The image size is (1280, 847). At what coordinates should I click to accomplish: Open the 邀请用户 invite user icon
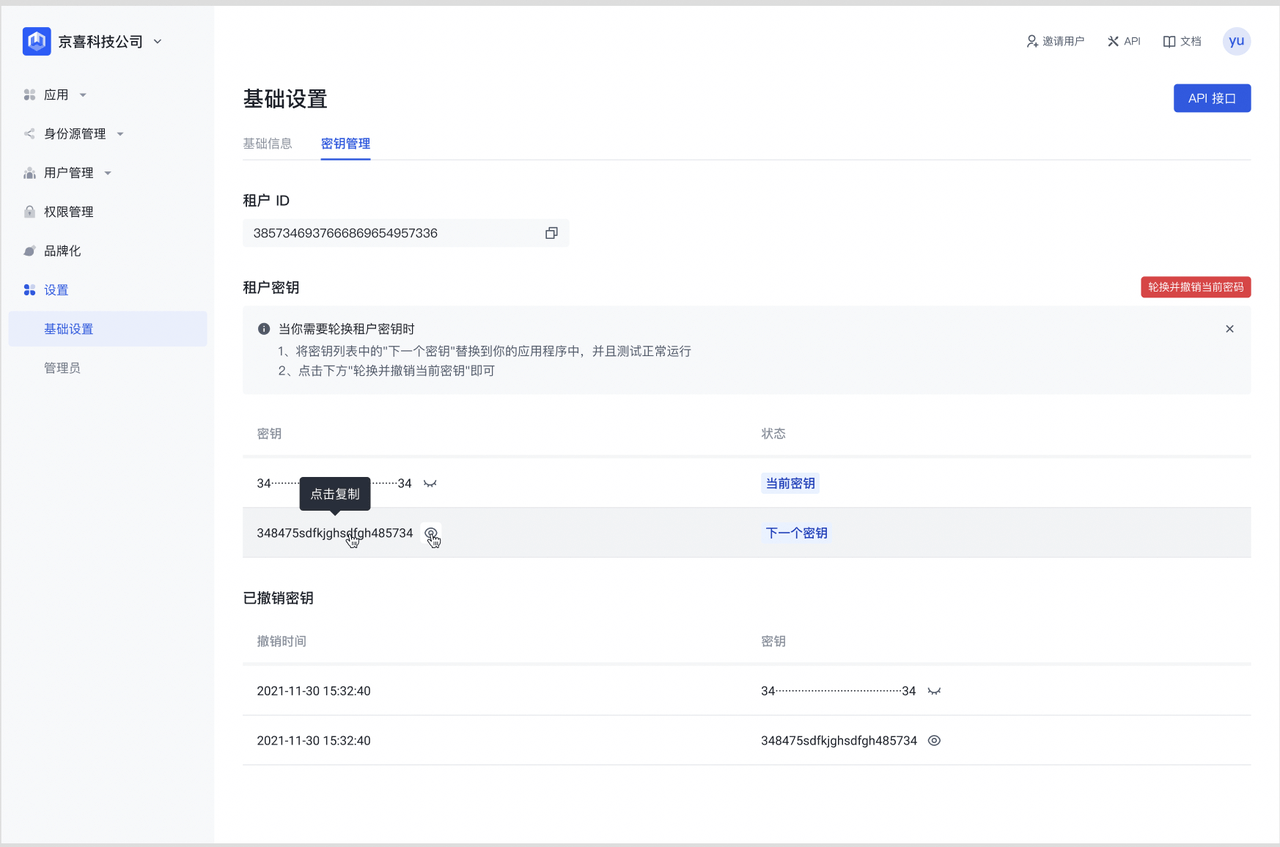(1032, 42)
